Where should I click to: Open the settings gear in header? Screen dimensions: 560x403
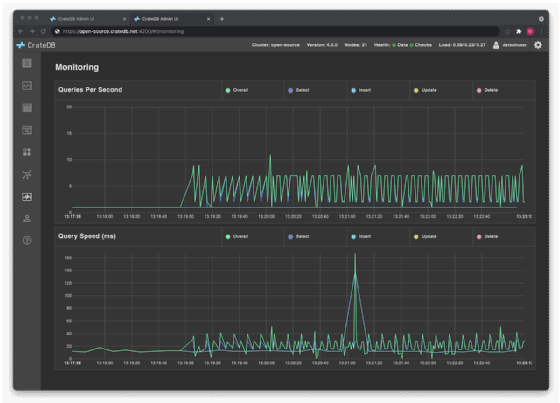[538, 45]
